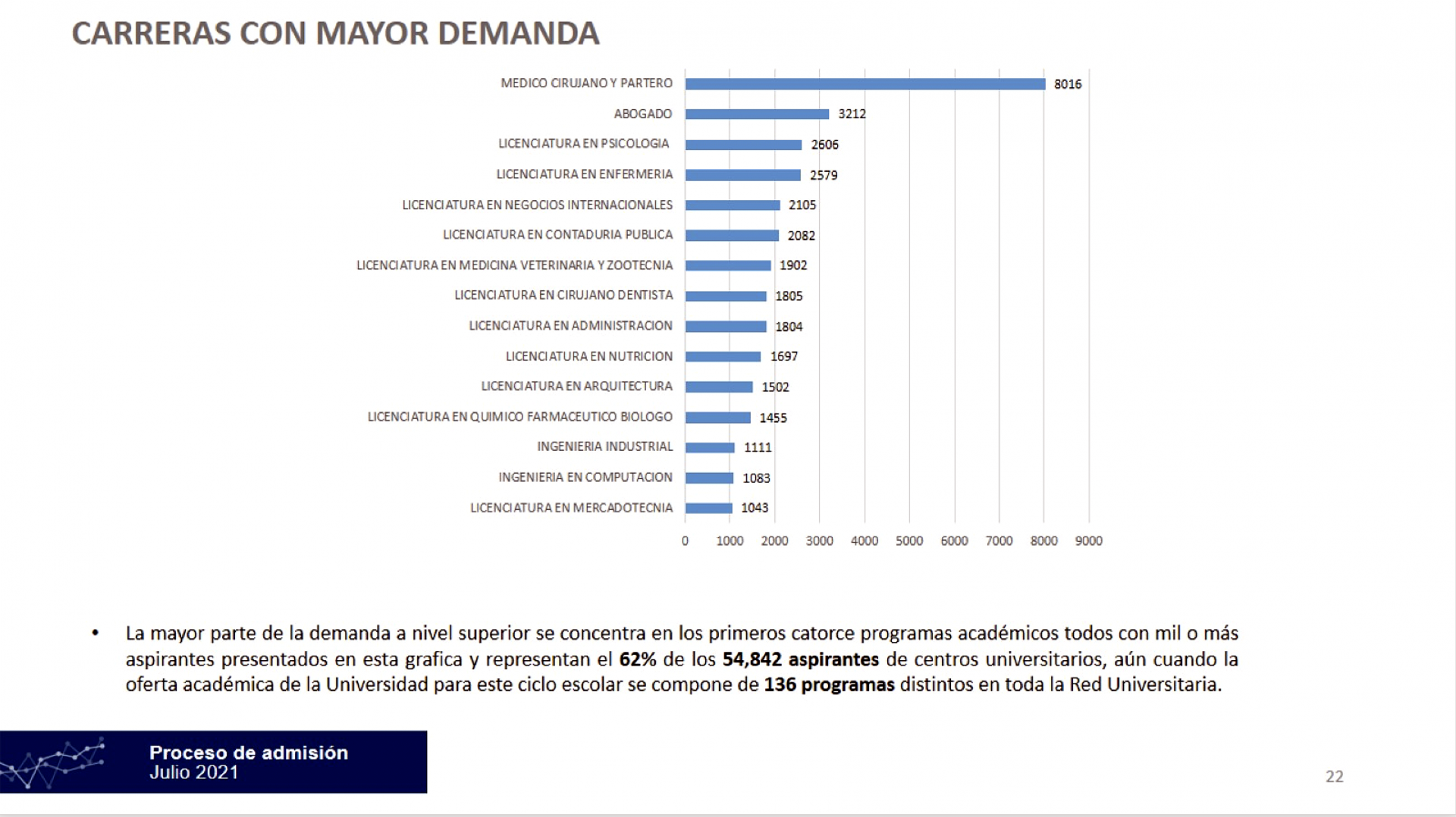Select the bold 54,842 aspirantes text
The height and width of the screenshot is (817, 1456).
801,659
